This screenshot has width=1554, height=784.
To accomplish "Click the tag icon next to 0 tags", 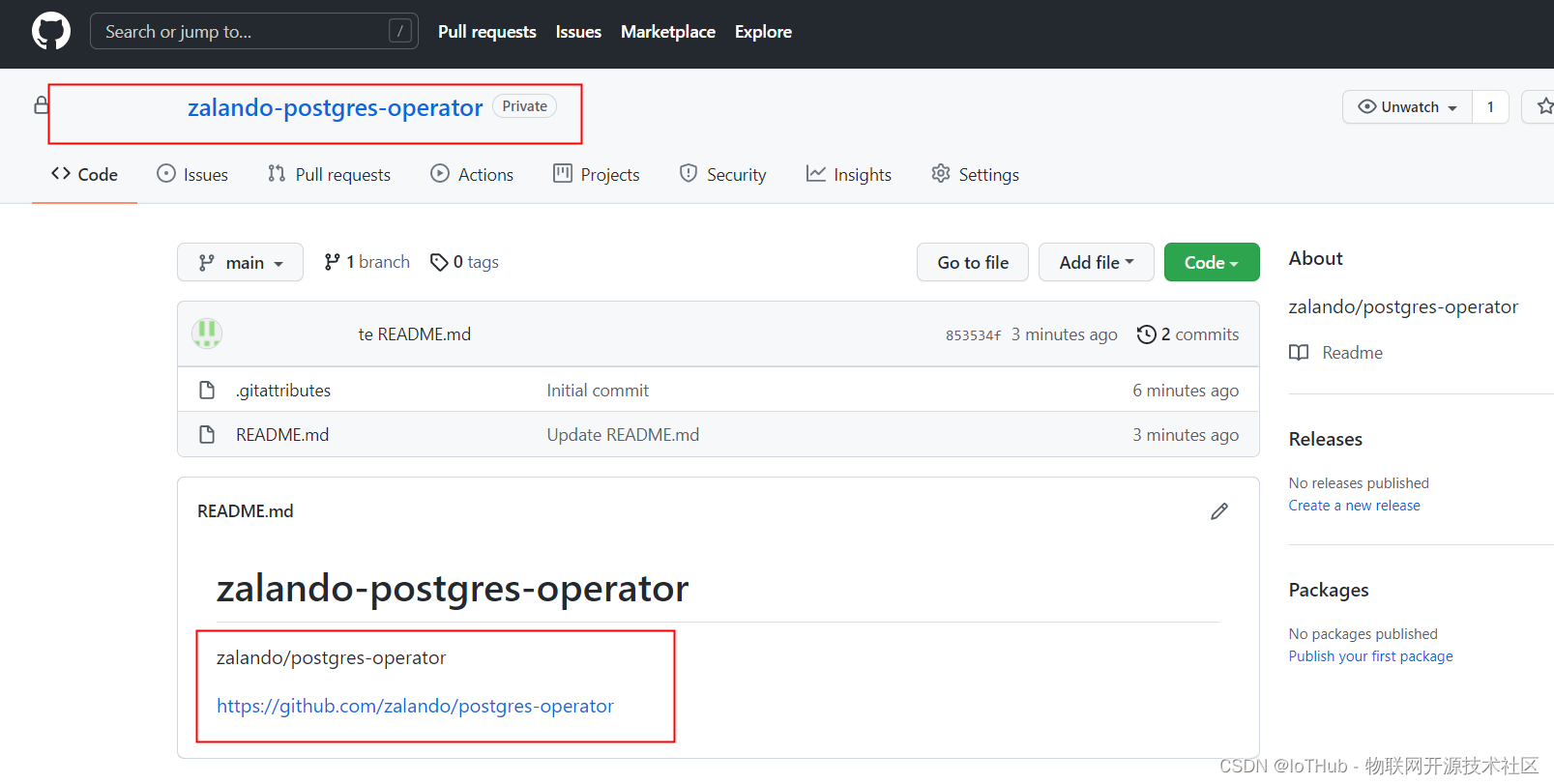I will (439, 262).
